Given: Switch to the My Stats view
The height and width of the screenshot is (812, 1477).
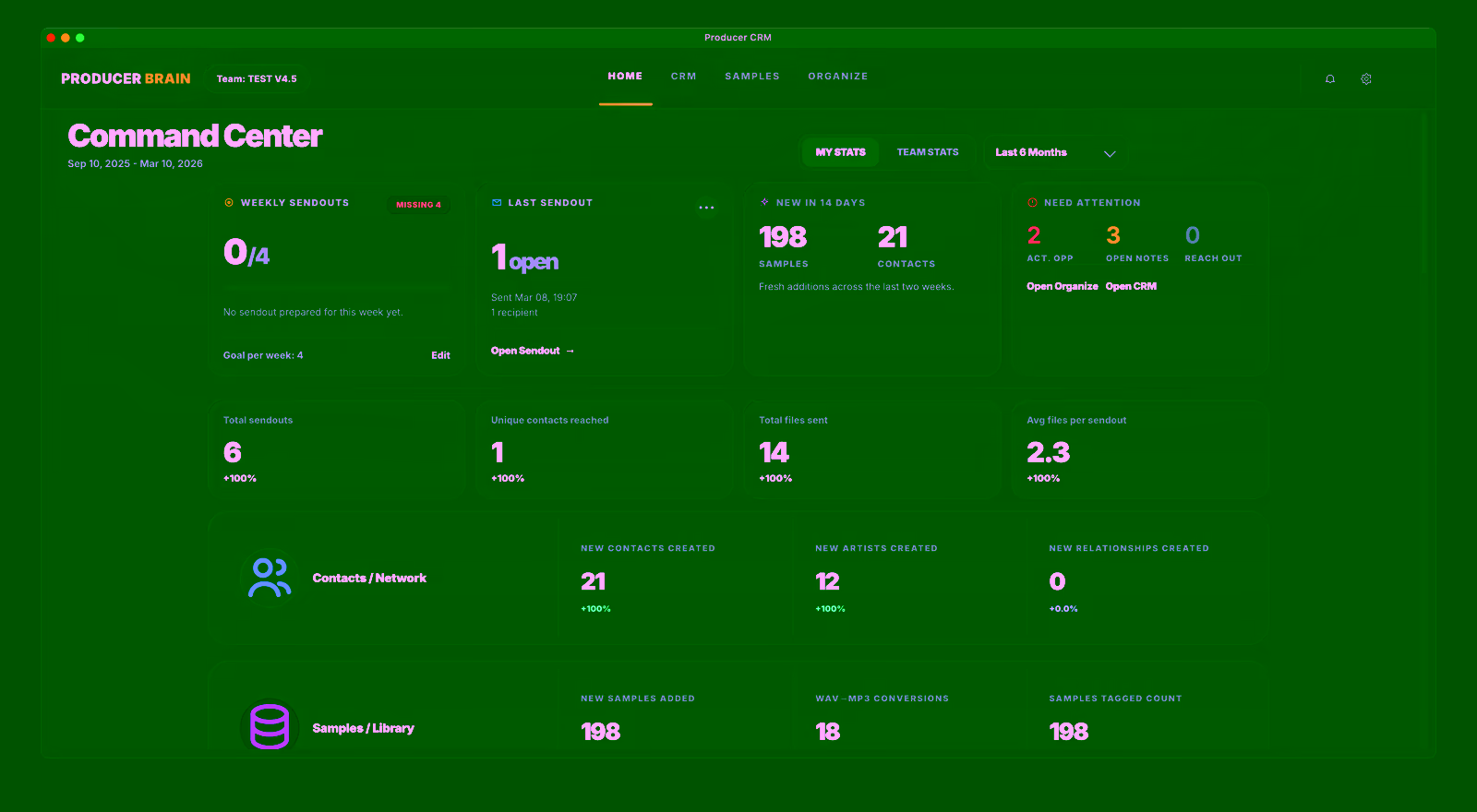Looking at the screenshot, I should click(840, 152).
